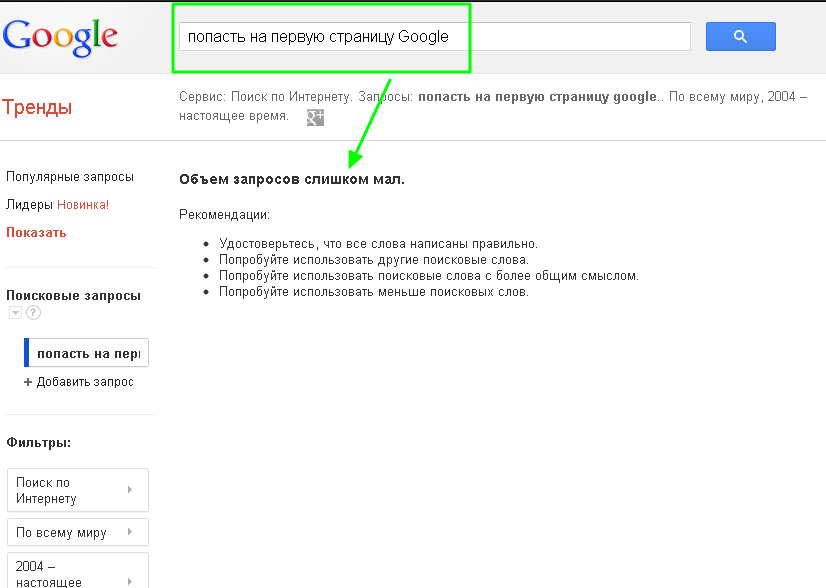
Task: Expand the 2004 – настоящее time filter
Action: pyautogui.click(x=78, y=571)
